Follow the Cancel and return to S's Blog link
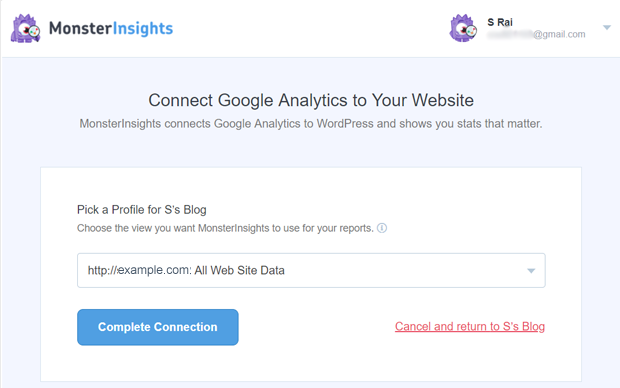This screenshot has width=620, height=388. (470, 326)
